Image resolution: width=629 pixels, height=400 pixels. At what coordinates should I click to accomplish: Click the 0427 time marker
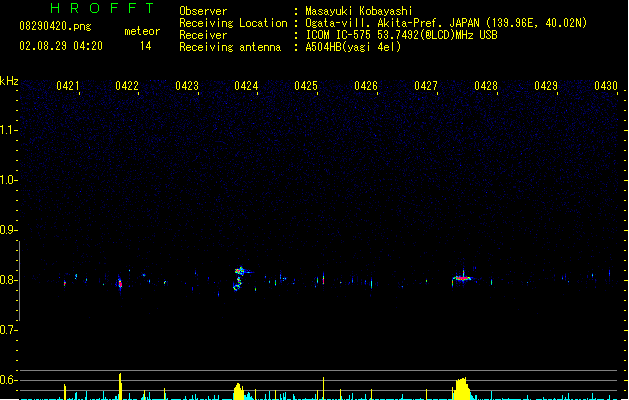426,86
